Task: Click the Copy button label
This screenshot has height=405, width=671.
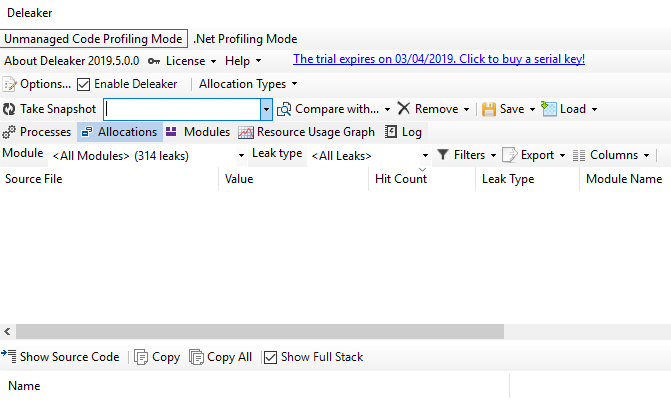Action: (166, 357)
